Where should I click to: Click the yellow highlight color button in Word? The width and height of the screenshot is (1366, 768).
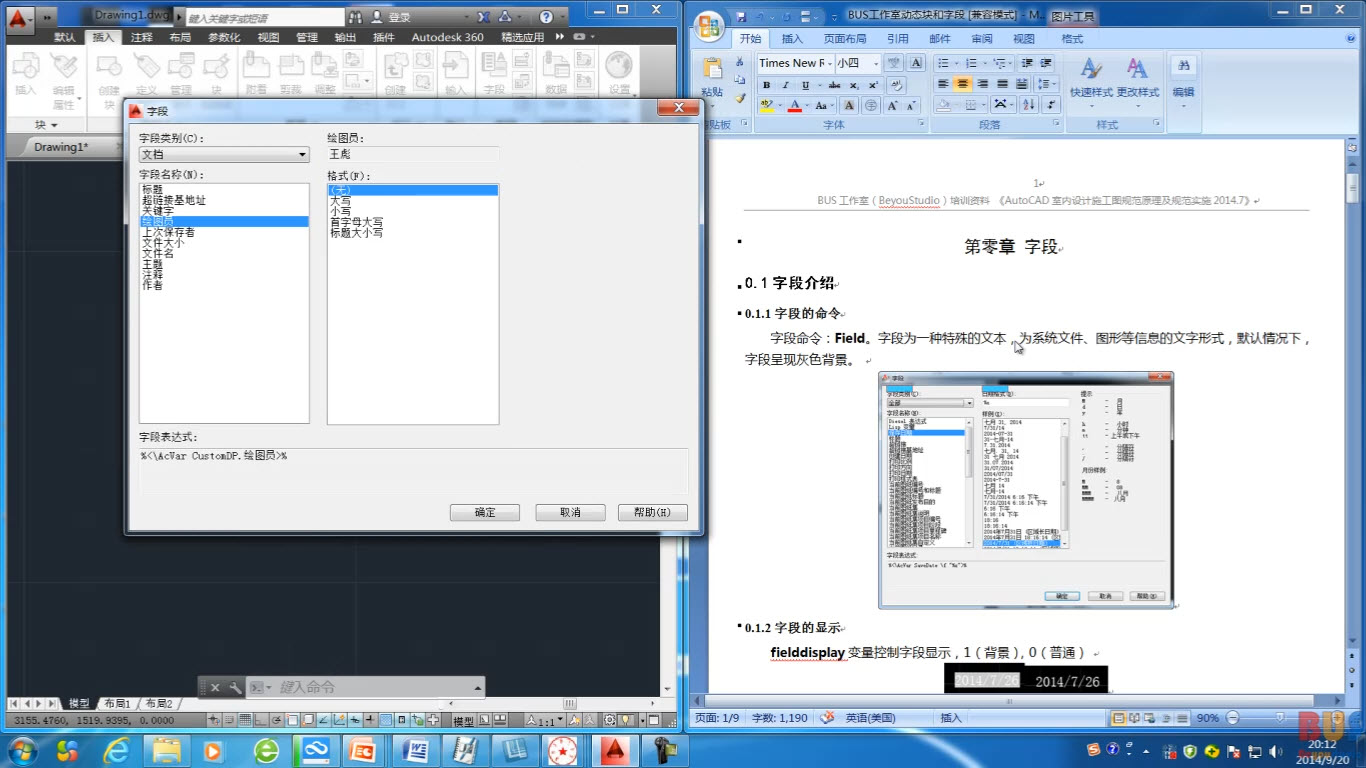click(x=767, y=105)
